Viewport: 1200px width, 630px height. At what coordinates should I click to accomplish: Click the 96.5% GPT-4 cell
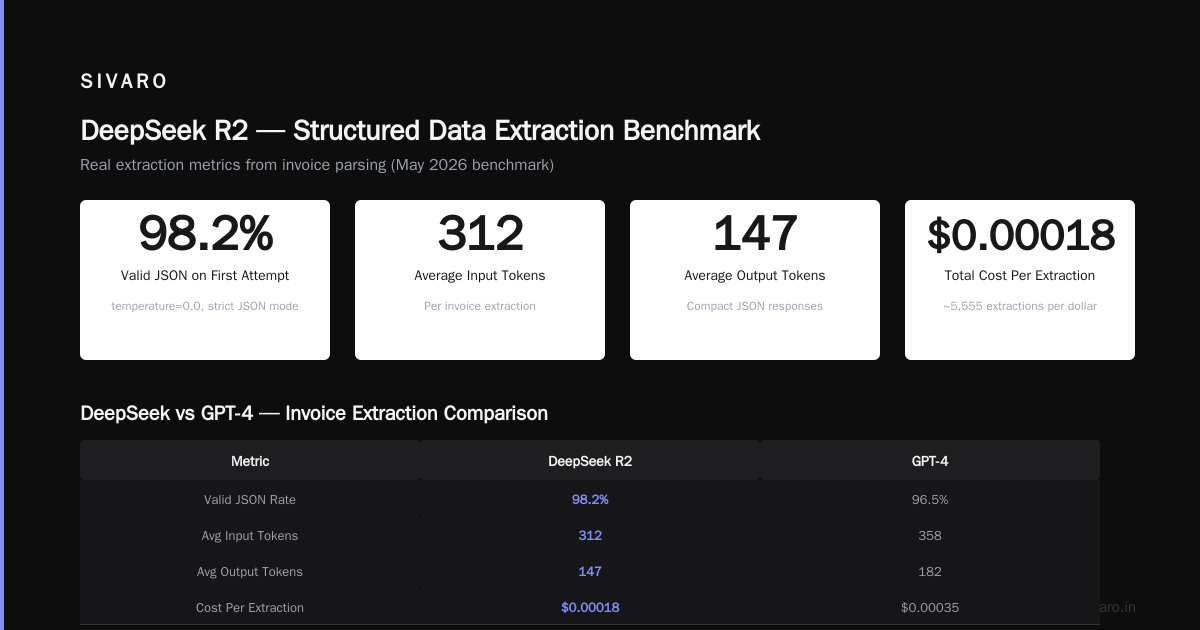point(930,499)
